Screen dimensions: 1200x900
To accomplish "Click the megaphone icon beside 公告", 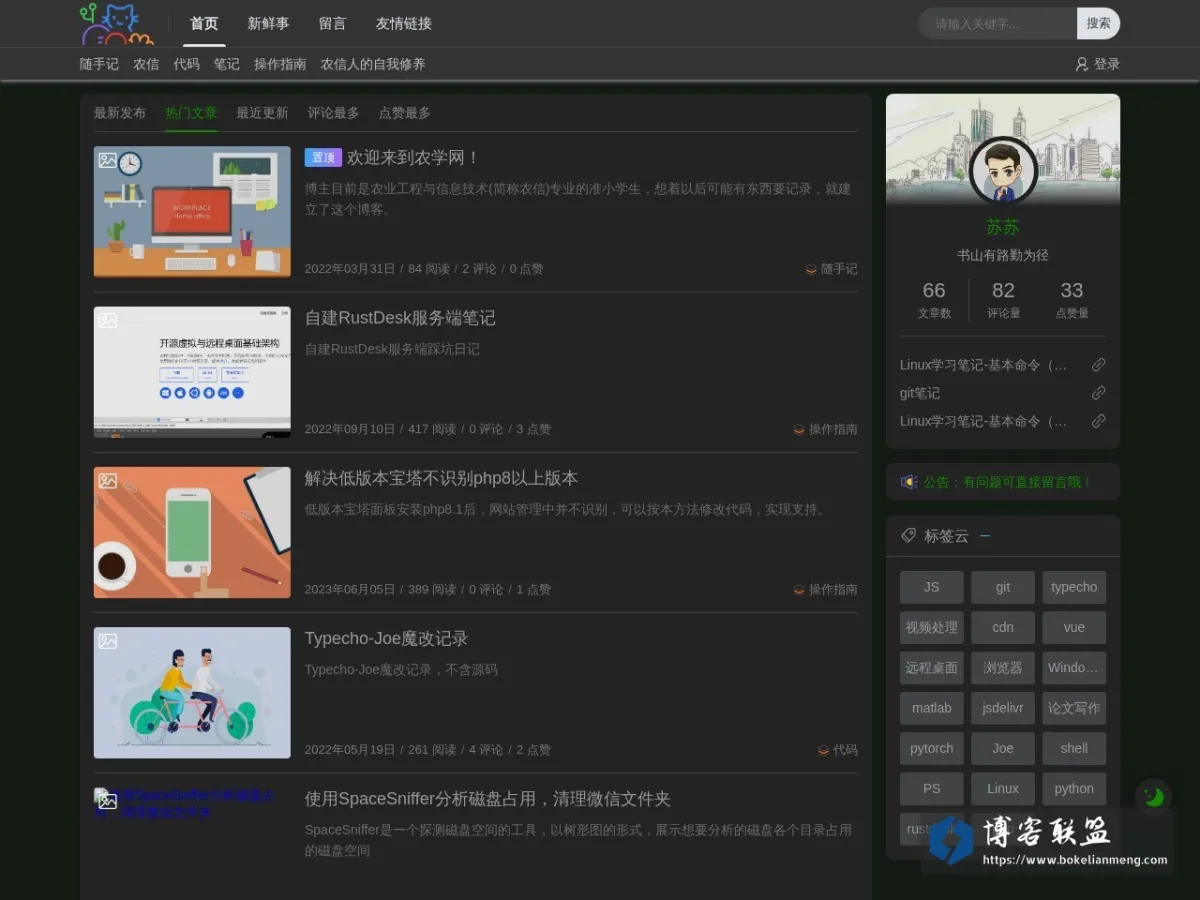I will point(908,482).
